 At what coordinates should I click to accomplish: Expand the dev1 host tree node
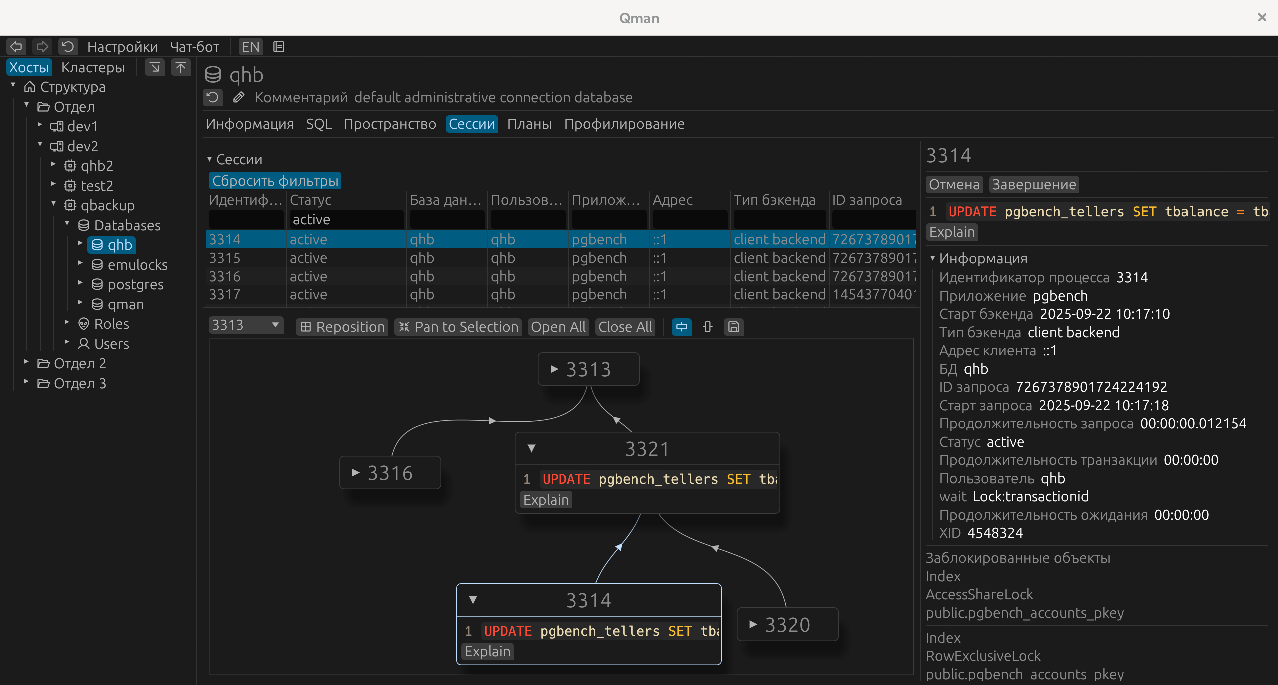coord(40,126)
